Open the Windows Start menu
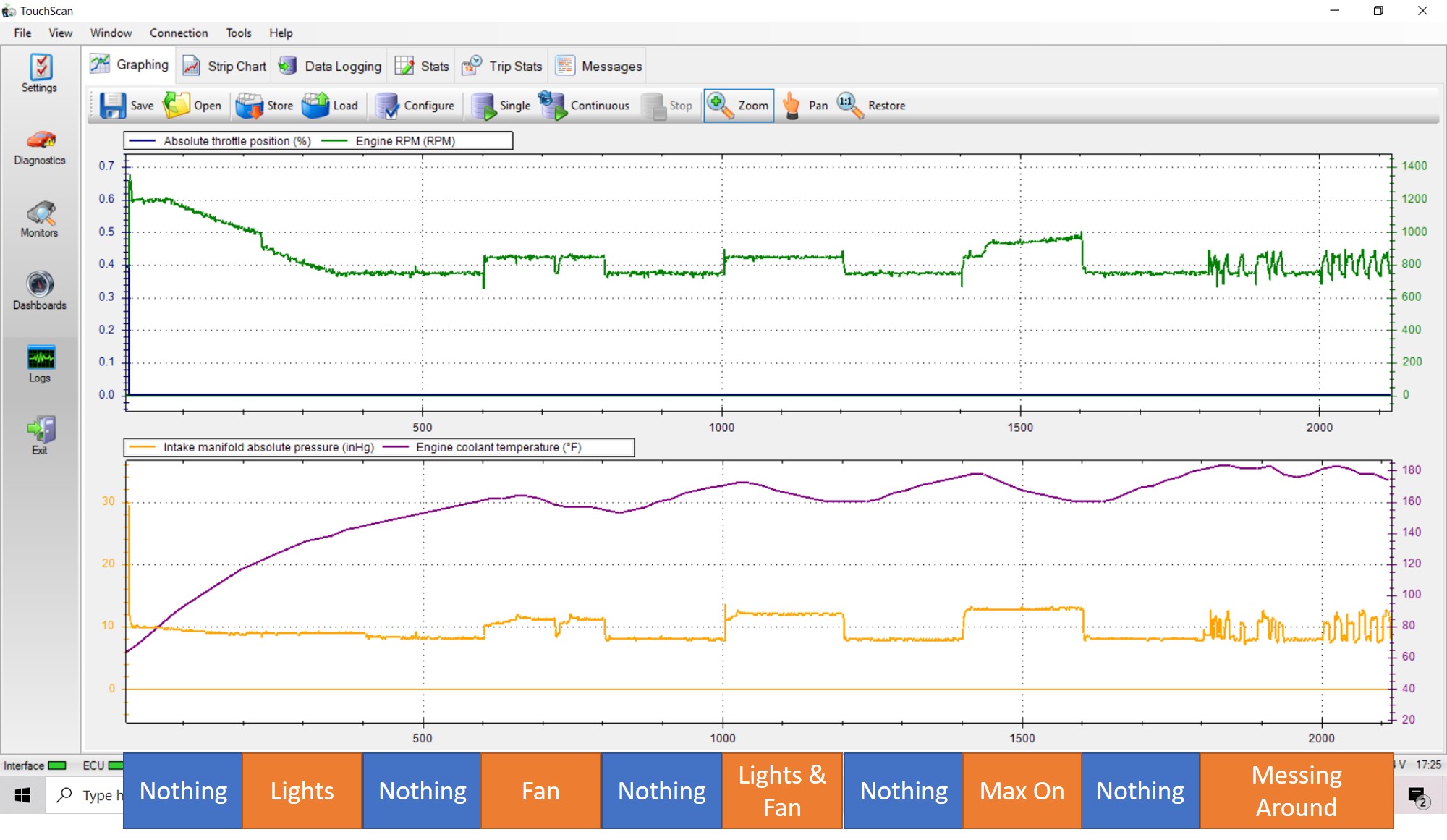 (x=22, y=795)
